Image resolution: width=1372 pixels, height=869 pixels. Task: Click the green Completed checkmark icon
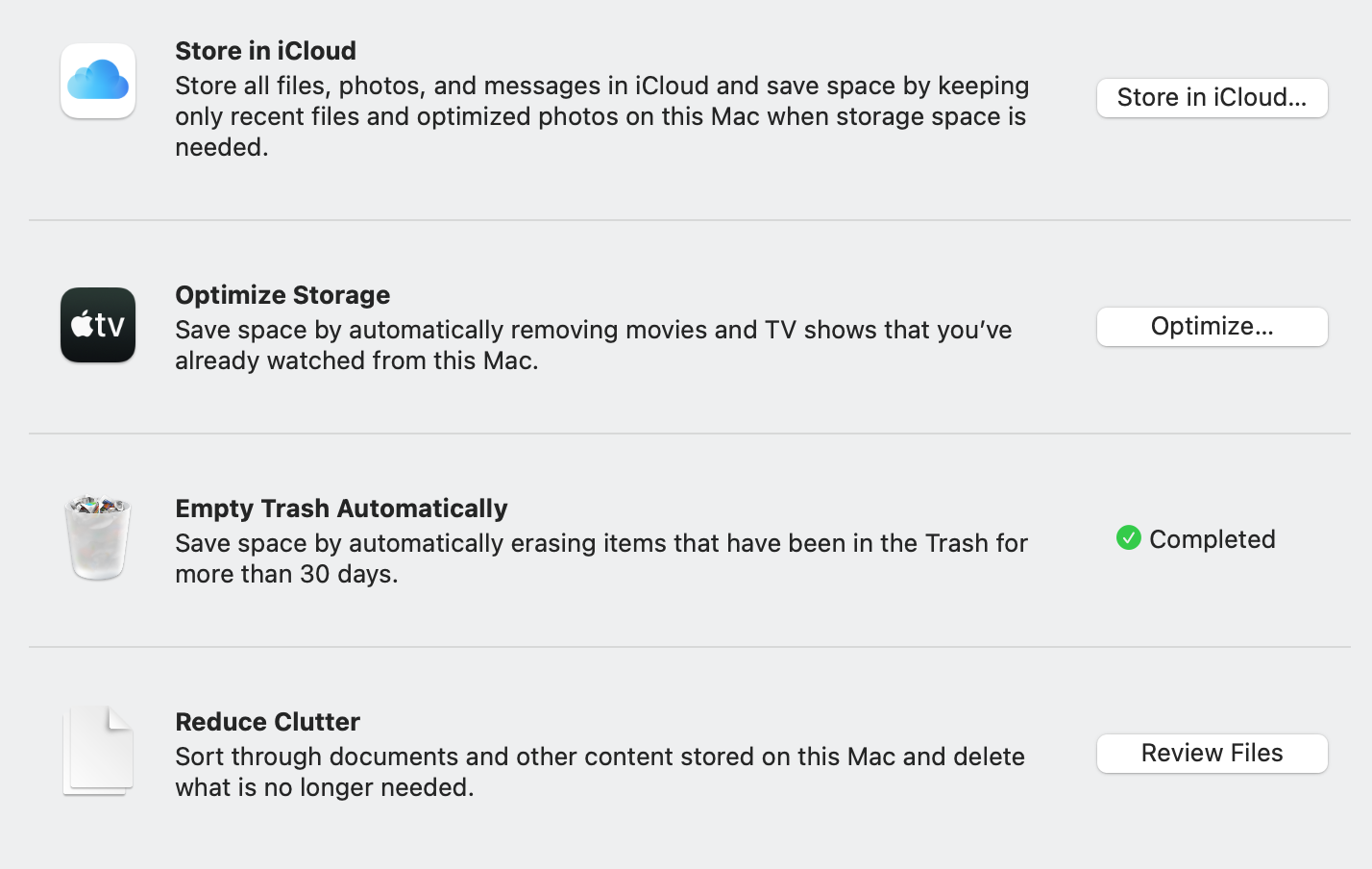click(1129, 538)
